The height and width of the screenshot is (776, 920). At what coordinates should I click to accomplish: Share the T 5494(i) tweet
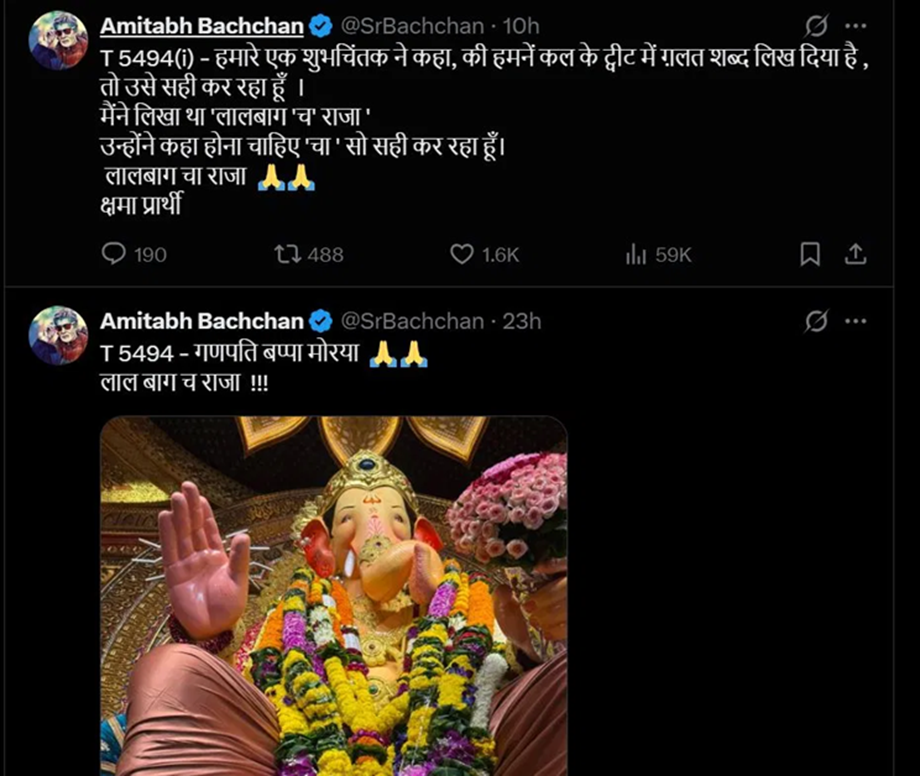tap(855, 255)
